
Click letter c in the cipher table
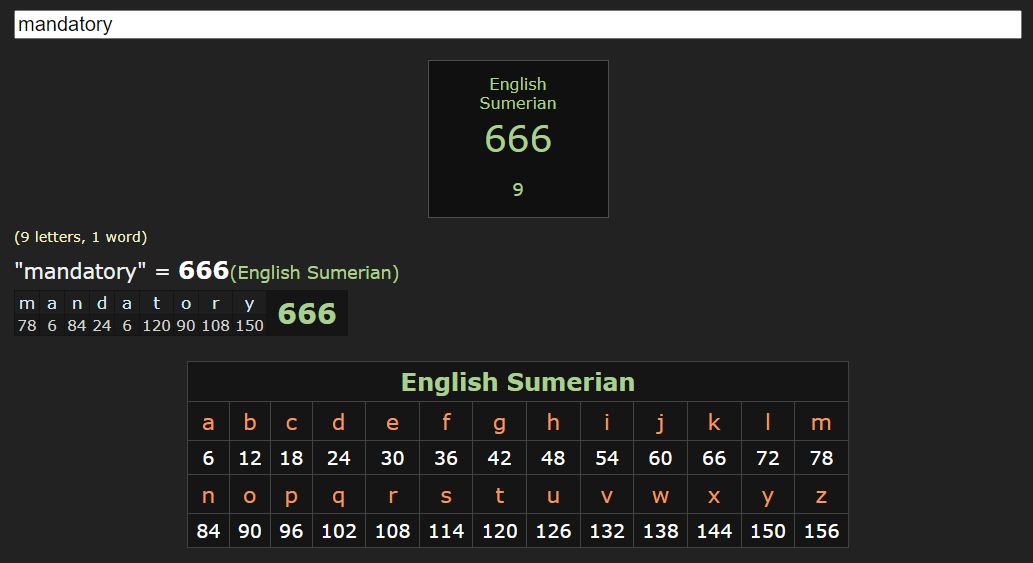coord(291,422)
